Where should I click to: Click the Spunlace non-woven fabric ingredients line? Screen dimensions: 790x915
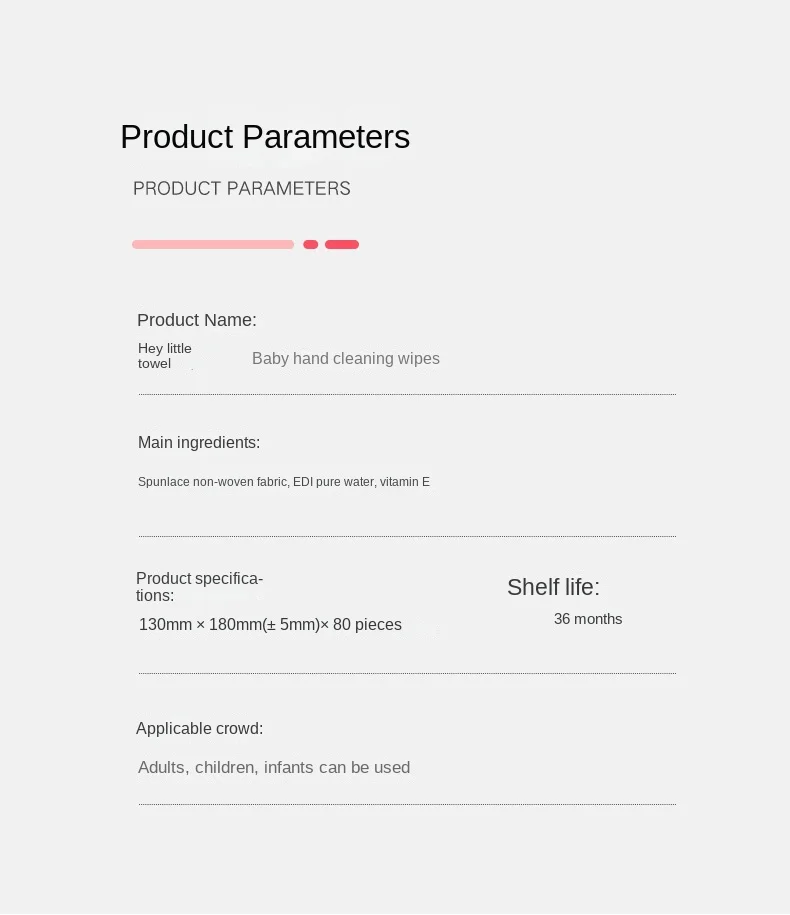[x=284, y=482]
